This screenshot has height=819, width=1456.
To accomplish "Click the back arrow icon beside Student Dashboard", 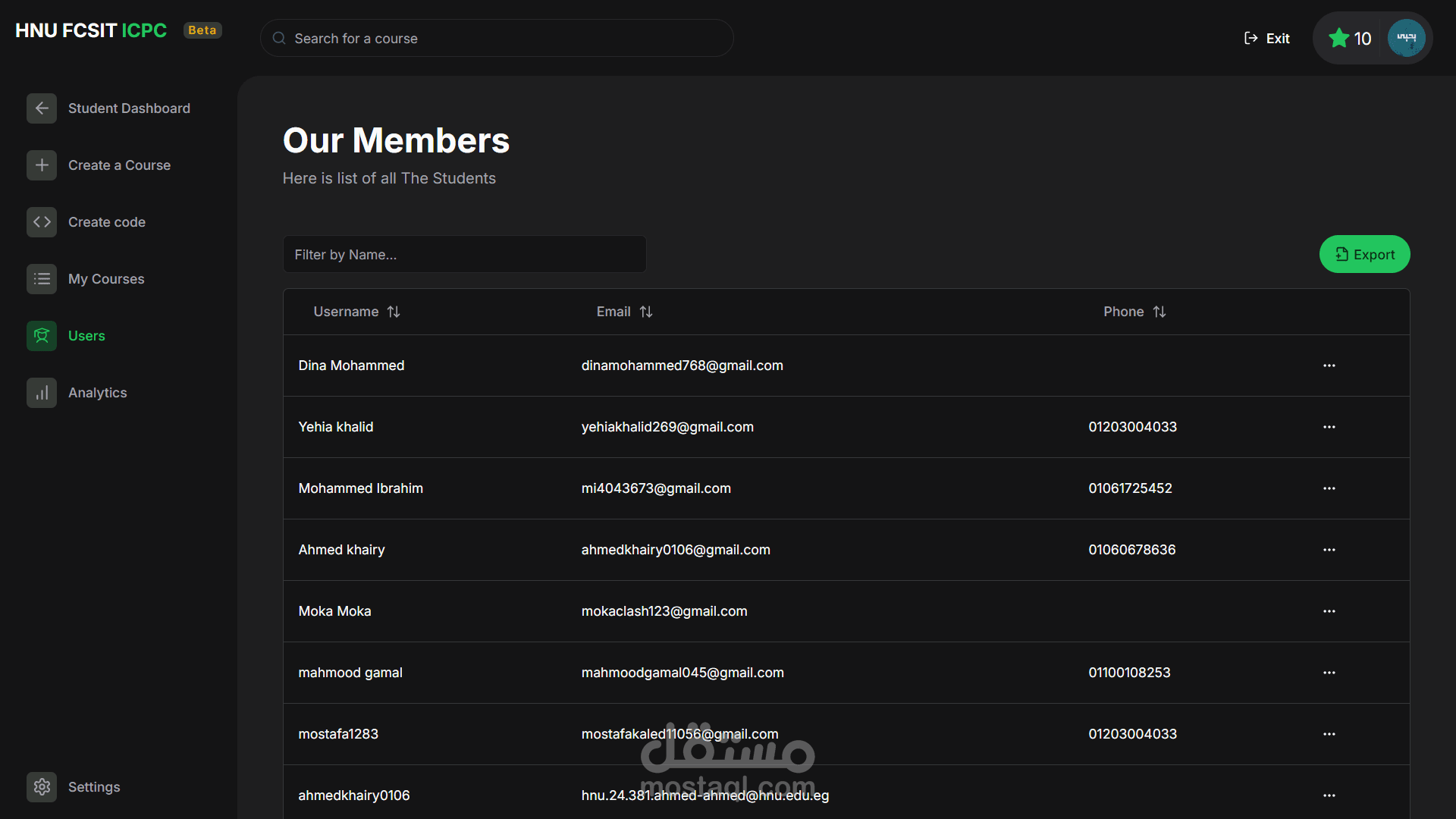I will coord(42,108).
